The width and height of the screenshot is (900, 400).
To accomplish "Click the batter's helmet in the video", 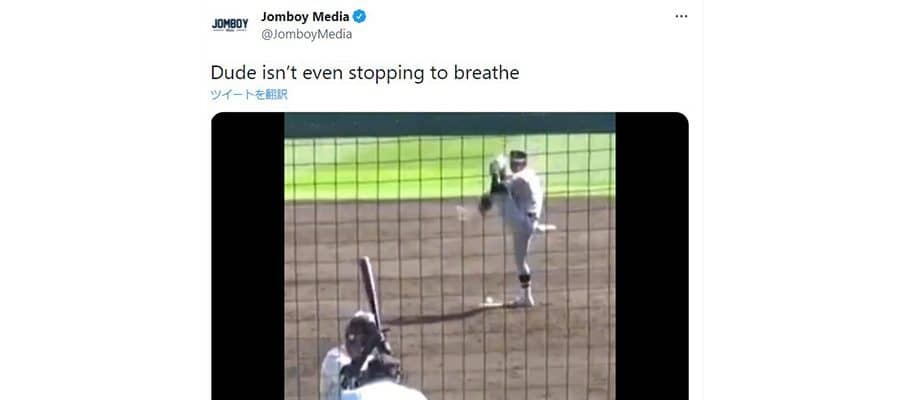I will click(x=362, y=328).
